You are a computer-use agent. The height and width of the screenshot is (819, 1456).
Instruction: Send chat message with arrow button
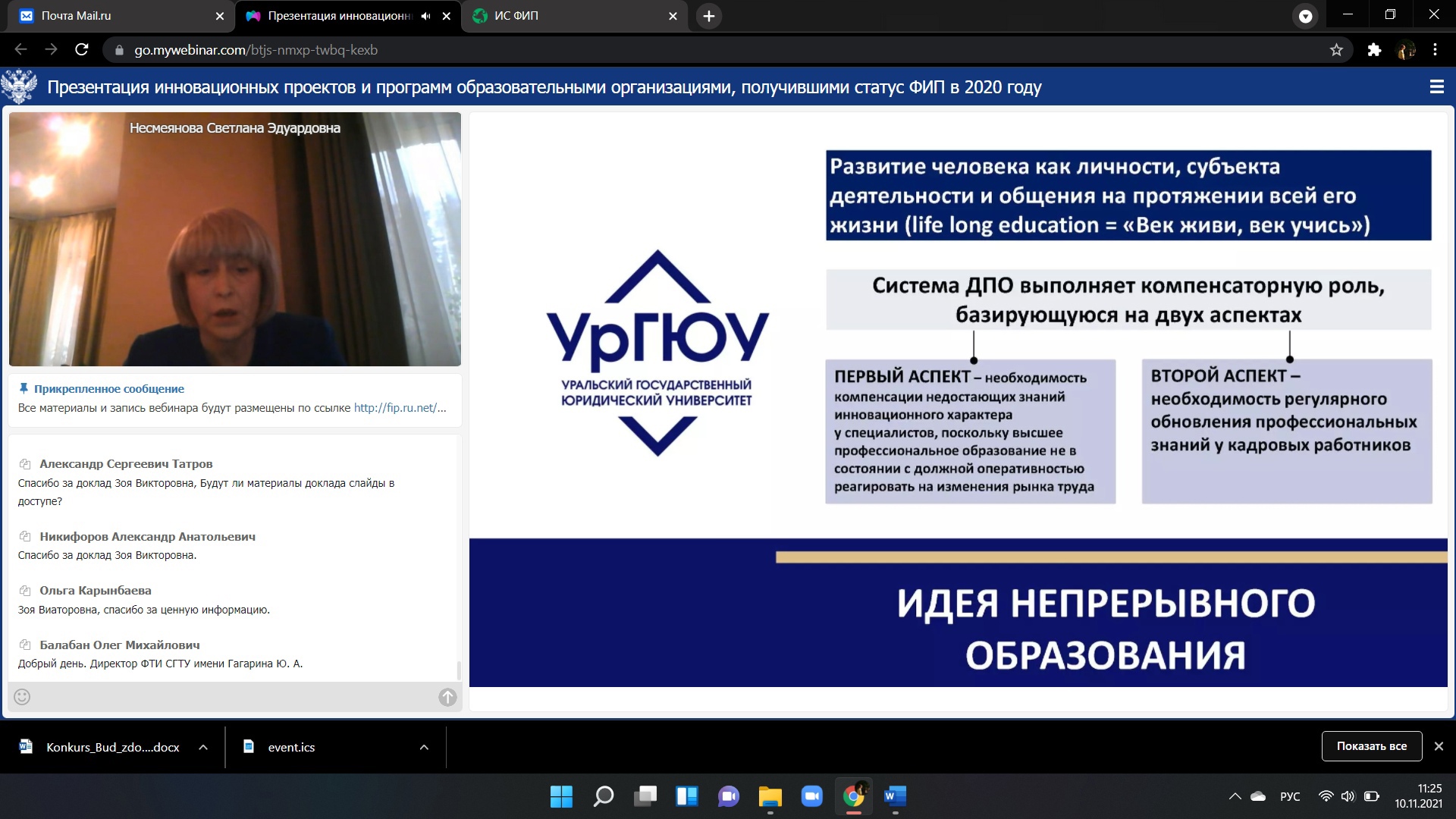click(x=447, y=697)
